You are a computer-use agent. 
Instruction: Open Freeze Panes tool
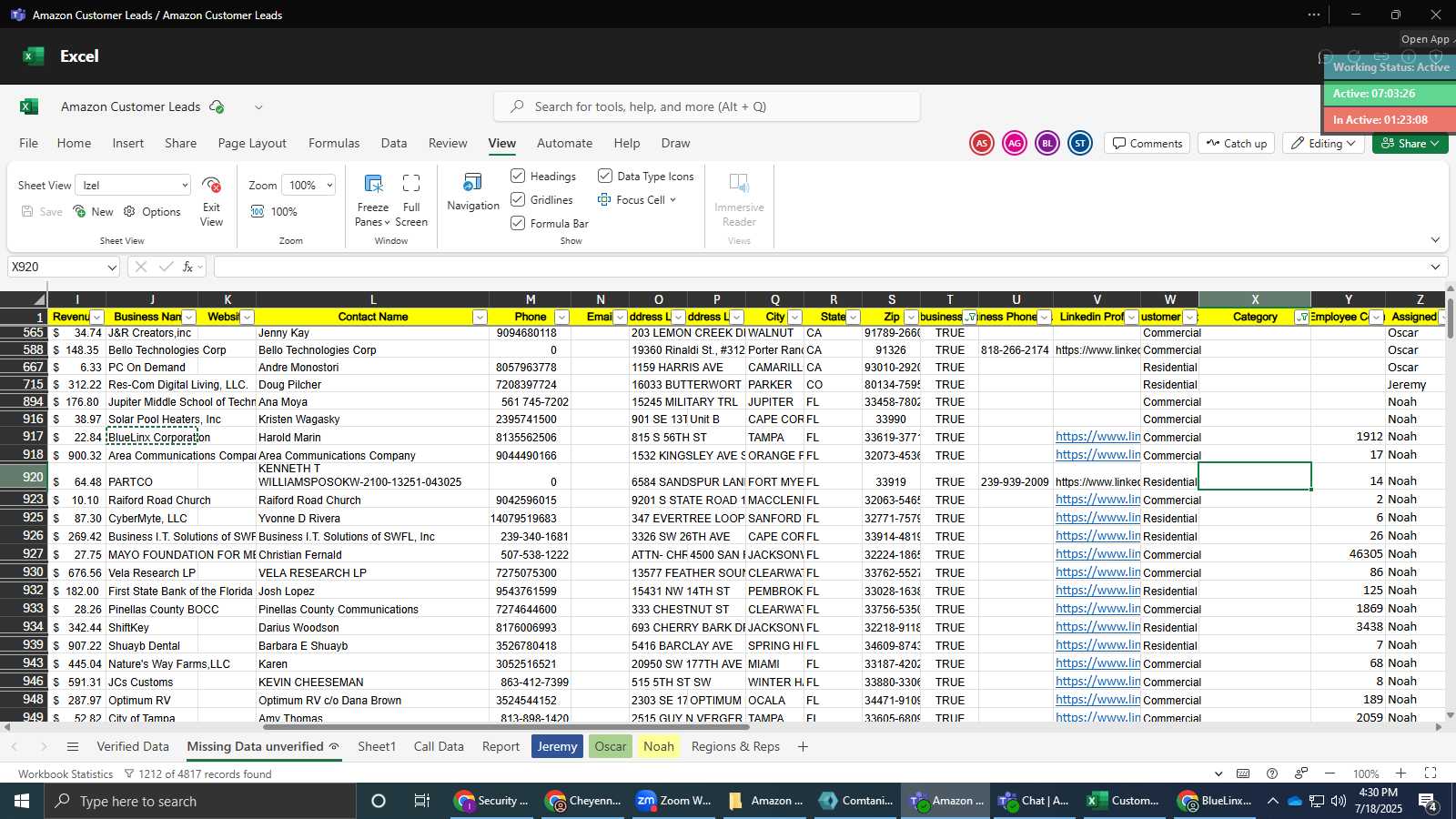click(373, 200)
